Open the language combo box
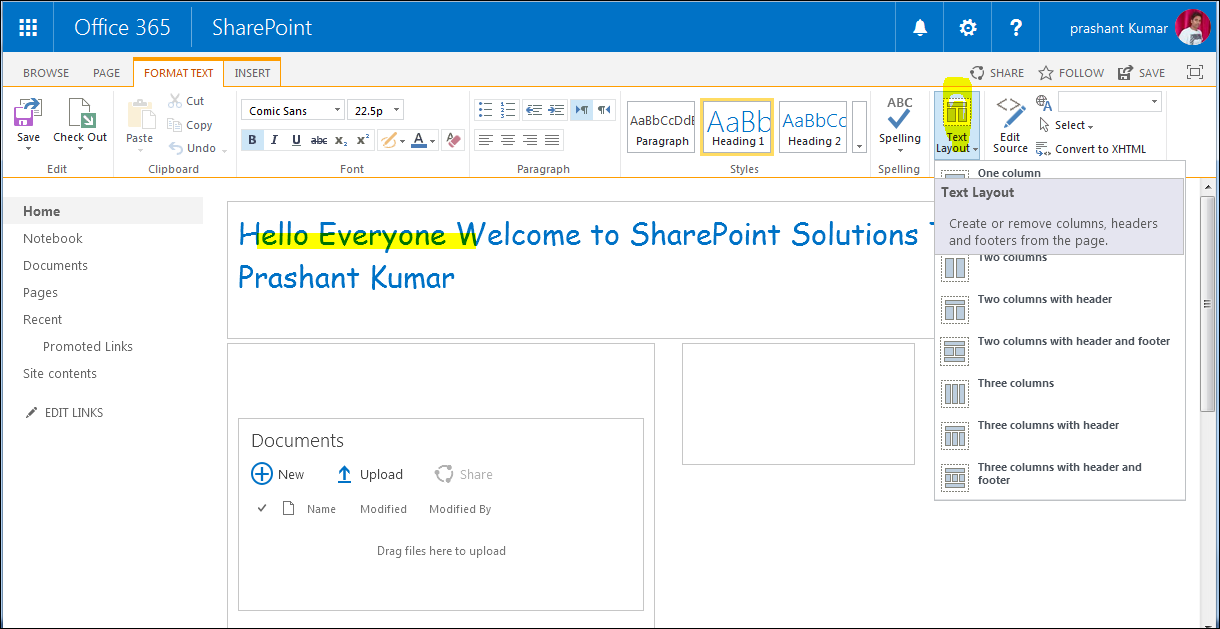 (1110, 101)
